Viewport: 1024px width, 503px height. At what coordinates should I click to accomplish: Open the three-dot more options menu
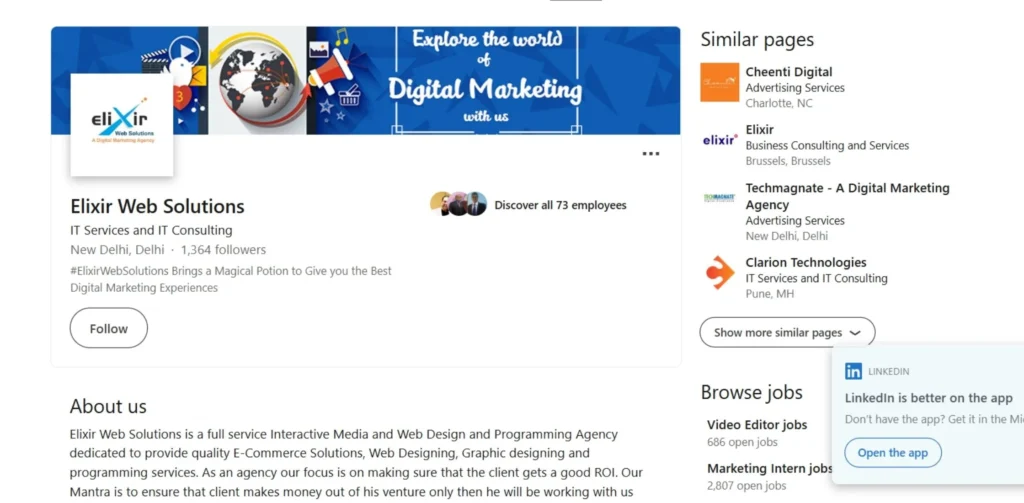pyautogui.click(x=650, y=154)
